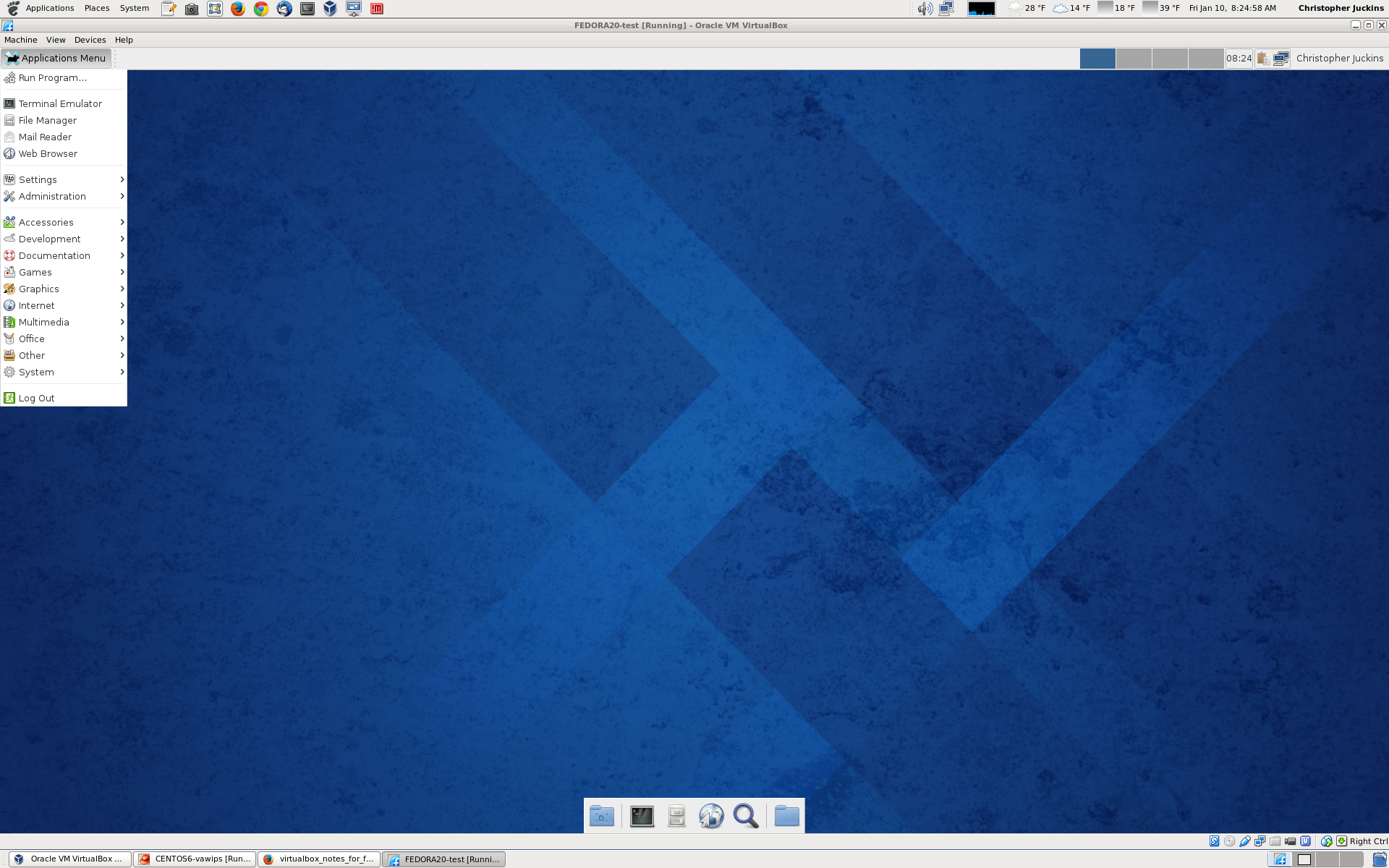
Task: Expand the Administration submenu
Action: pyautogui.click(x=64, y=196)
